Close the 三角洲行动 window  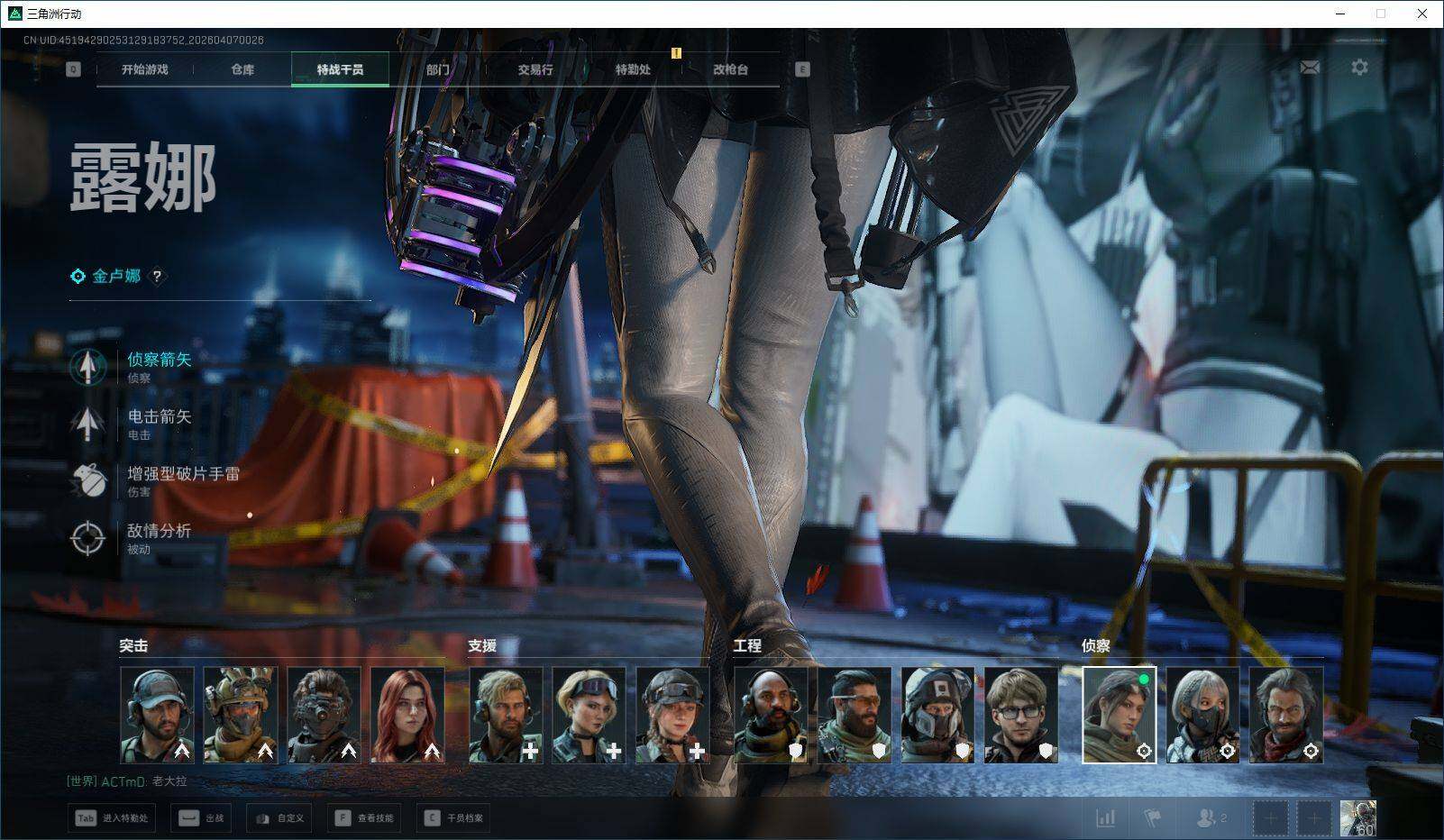pyautogui.click(x=1422, y=14)
